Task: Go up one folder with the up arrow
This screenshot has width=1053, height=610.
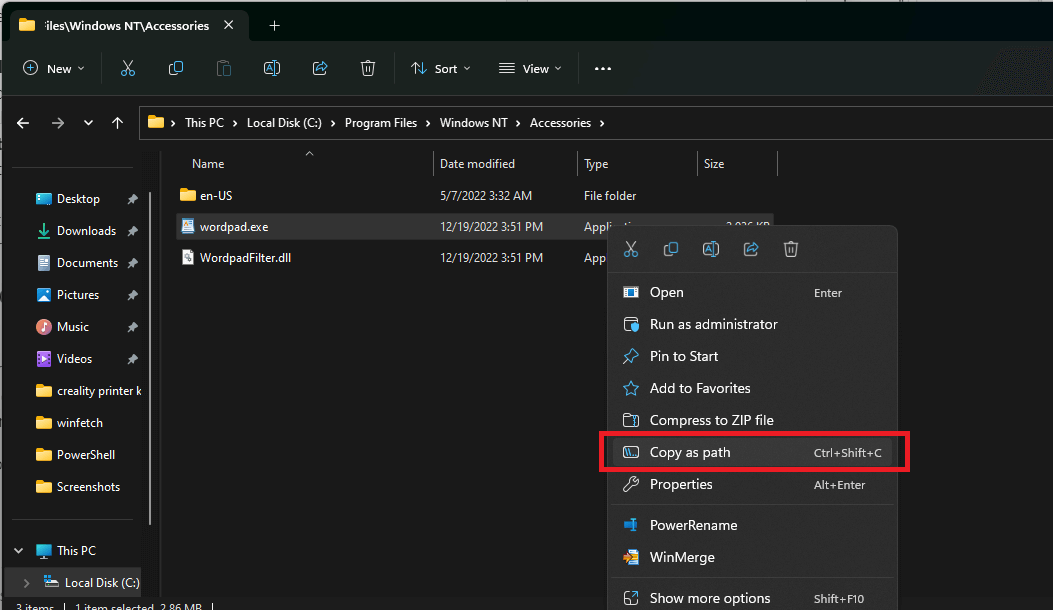Action: tap(118, 123)
